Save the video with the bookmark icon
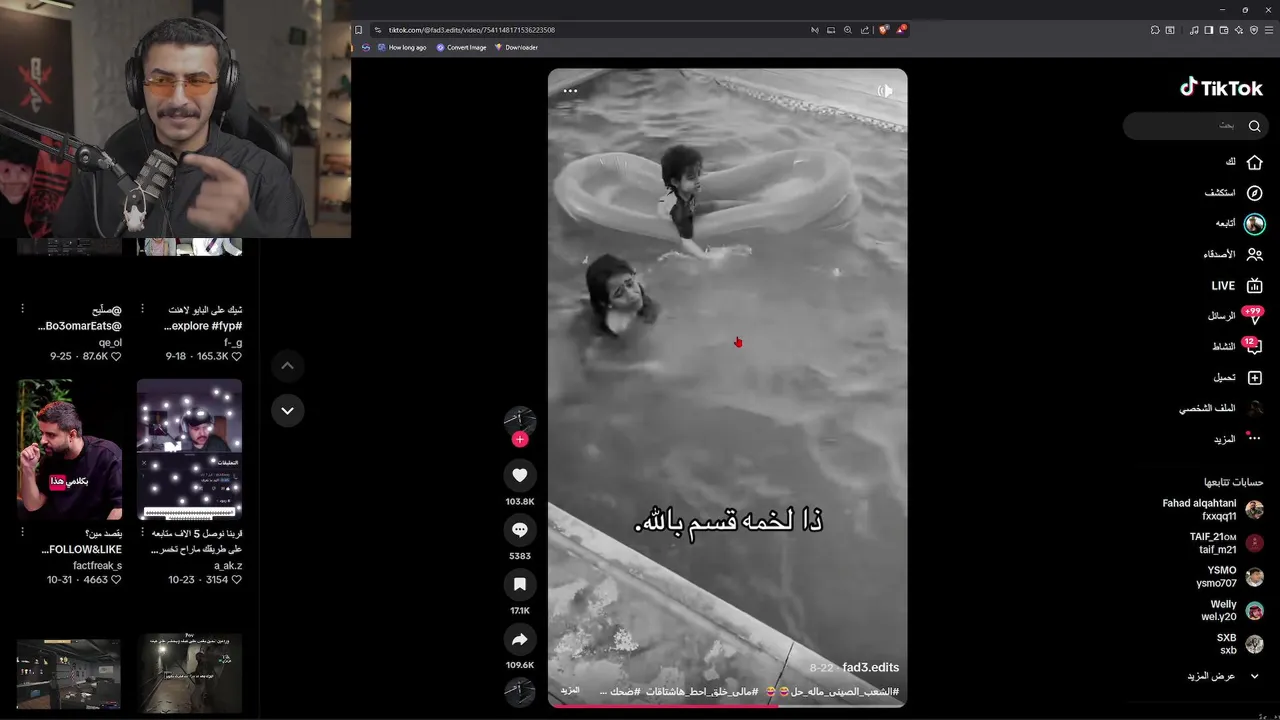1280x720 pixels. tap(519, 584)
